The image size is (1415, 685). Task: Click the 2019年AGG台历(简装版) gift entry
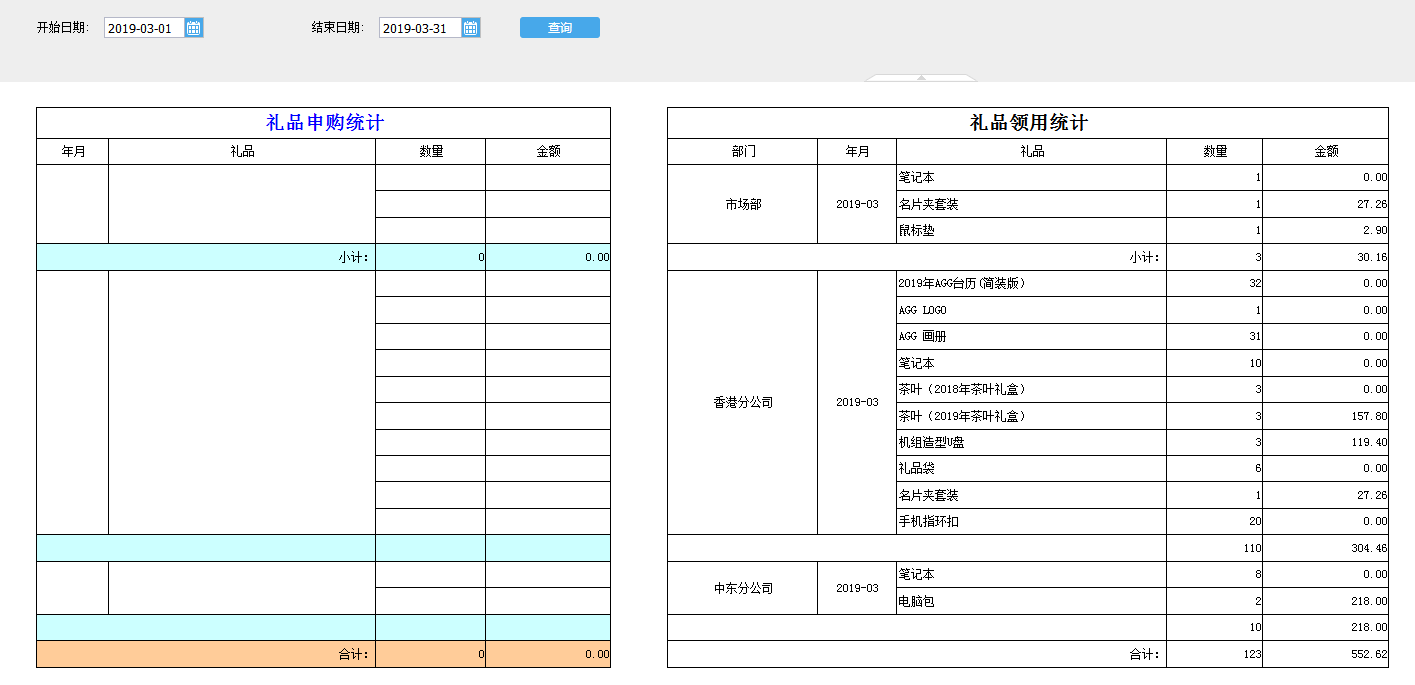[962, 283]
